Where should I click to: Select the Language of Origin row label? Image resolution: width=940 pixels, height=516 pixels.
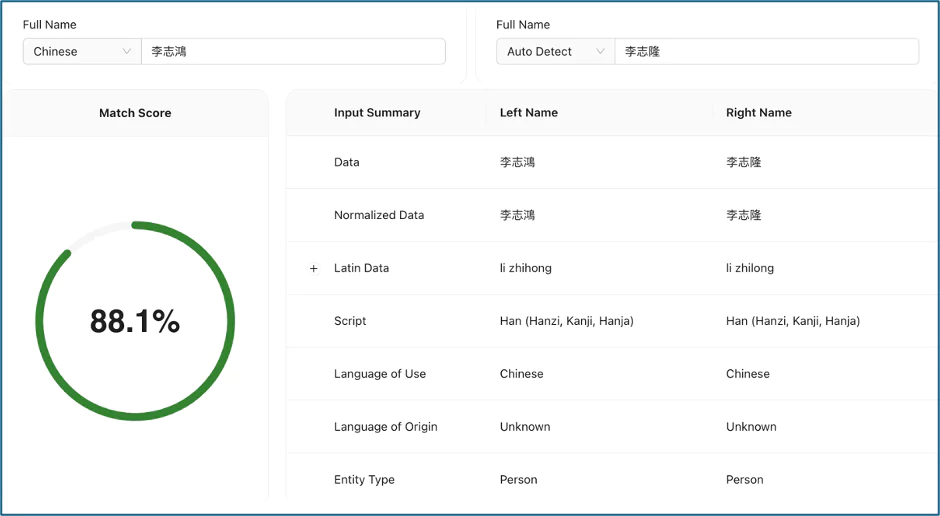click(385, 427)
